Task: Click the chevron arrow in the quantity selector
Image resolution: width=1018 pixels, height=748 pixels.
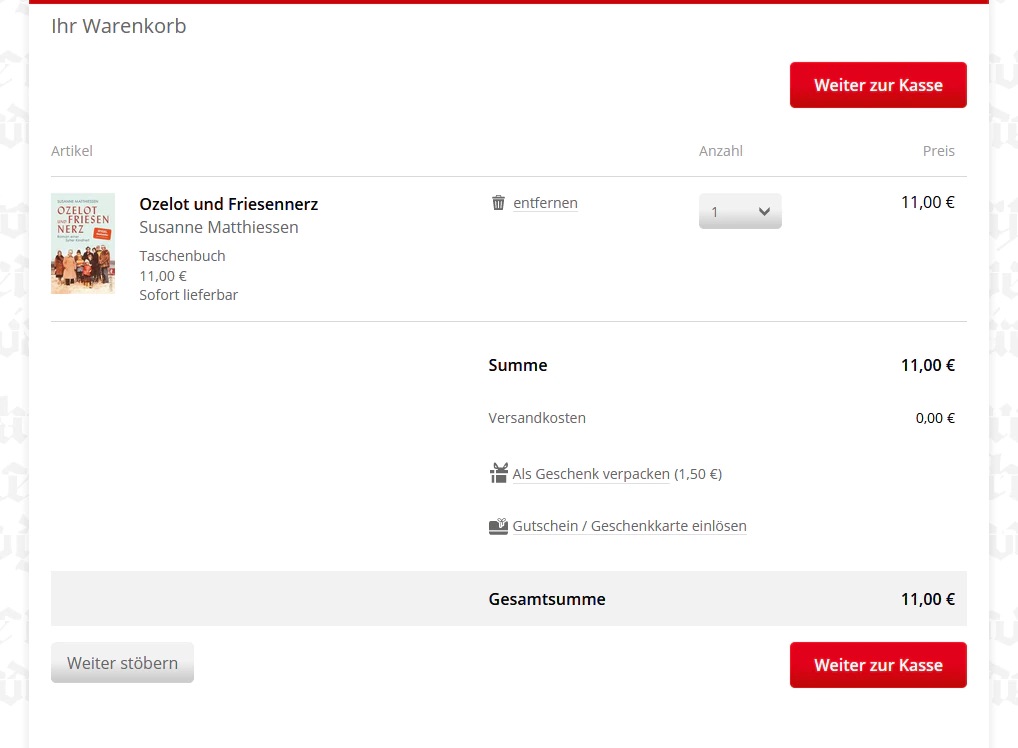Action: pos(764,211)
